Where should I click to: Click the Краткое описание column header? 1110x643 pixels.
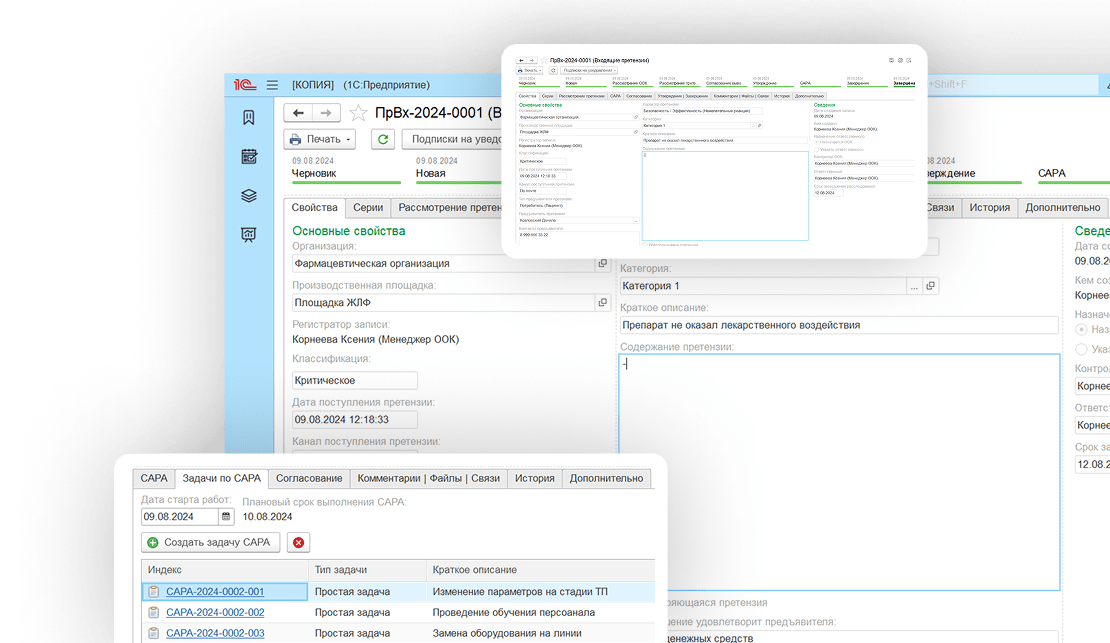(541, 570)
